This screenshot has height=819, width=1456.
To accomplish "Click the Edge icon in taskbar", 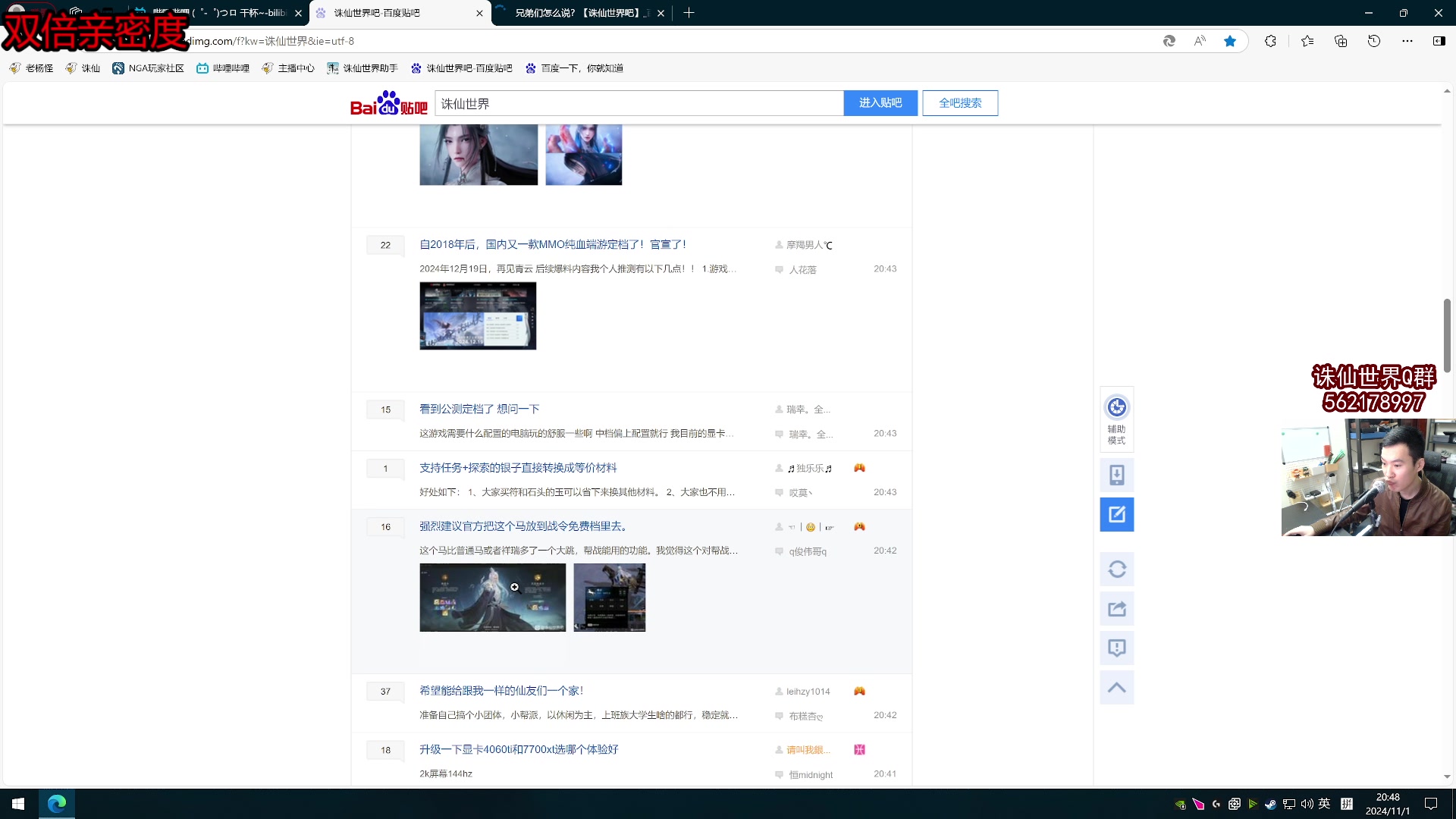I will 57,803.
